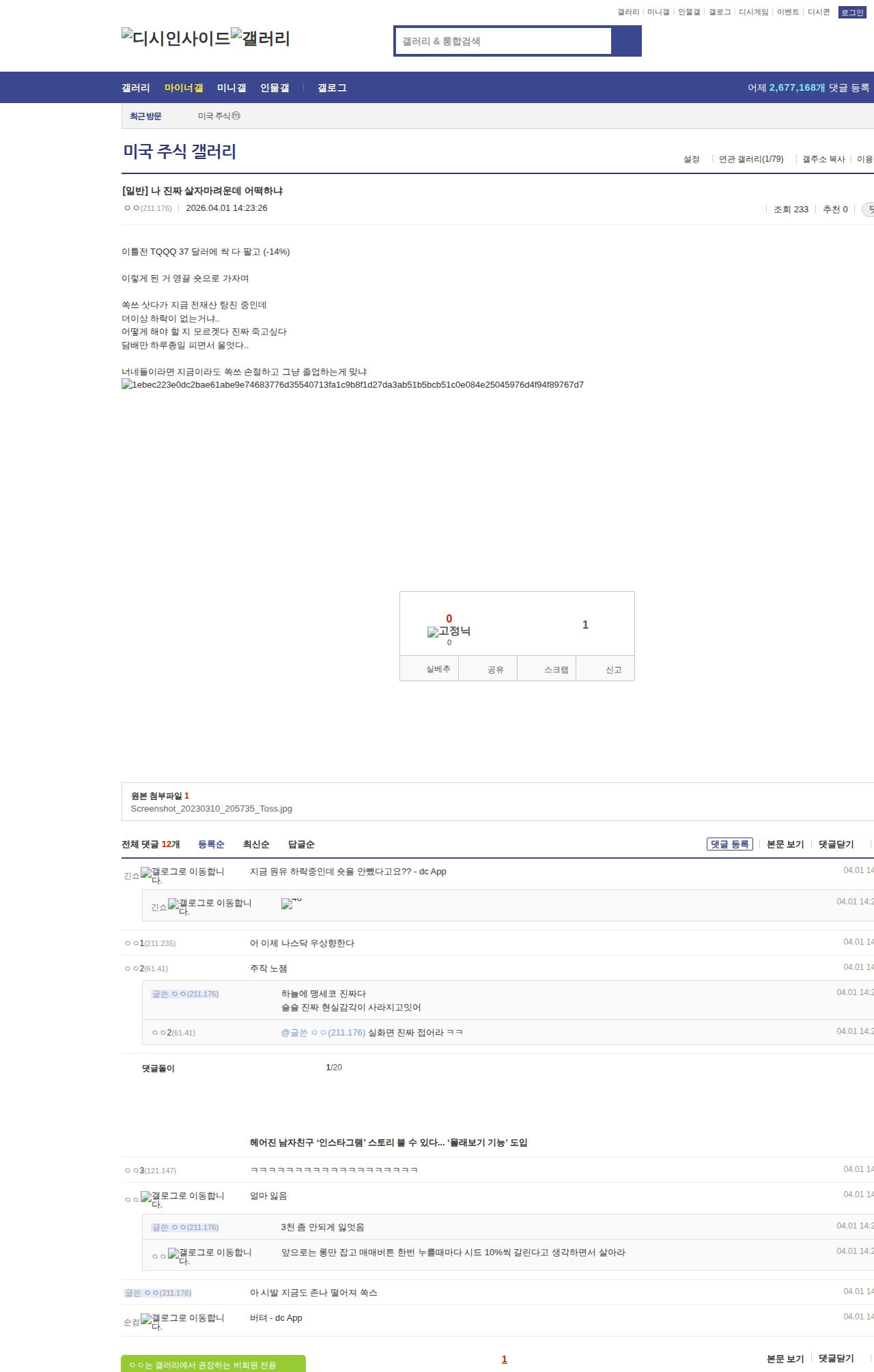874x1372 pixels.
Task: Open 긴쇼's gallog icon on the 지금 원유 comment
Action: [182, 876]
